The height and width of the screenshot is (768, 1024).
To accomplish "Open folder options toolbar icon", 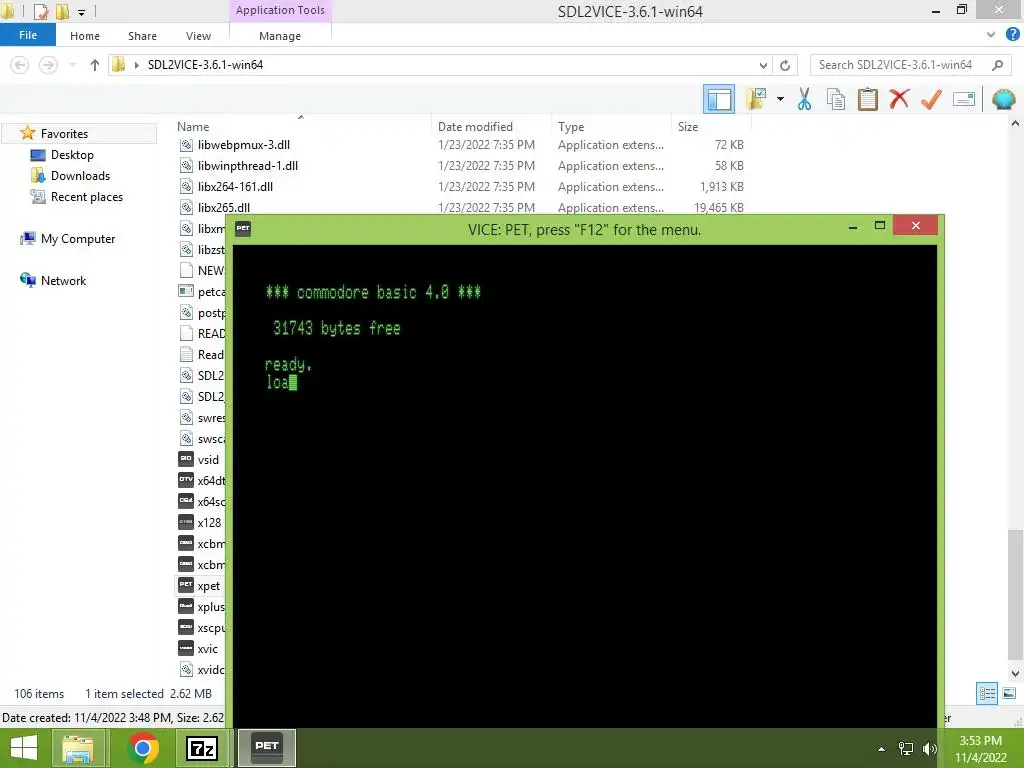I will coord(757,99).
